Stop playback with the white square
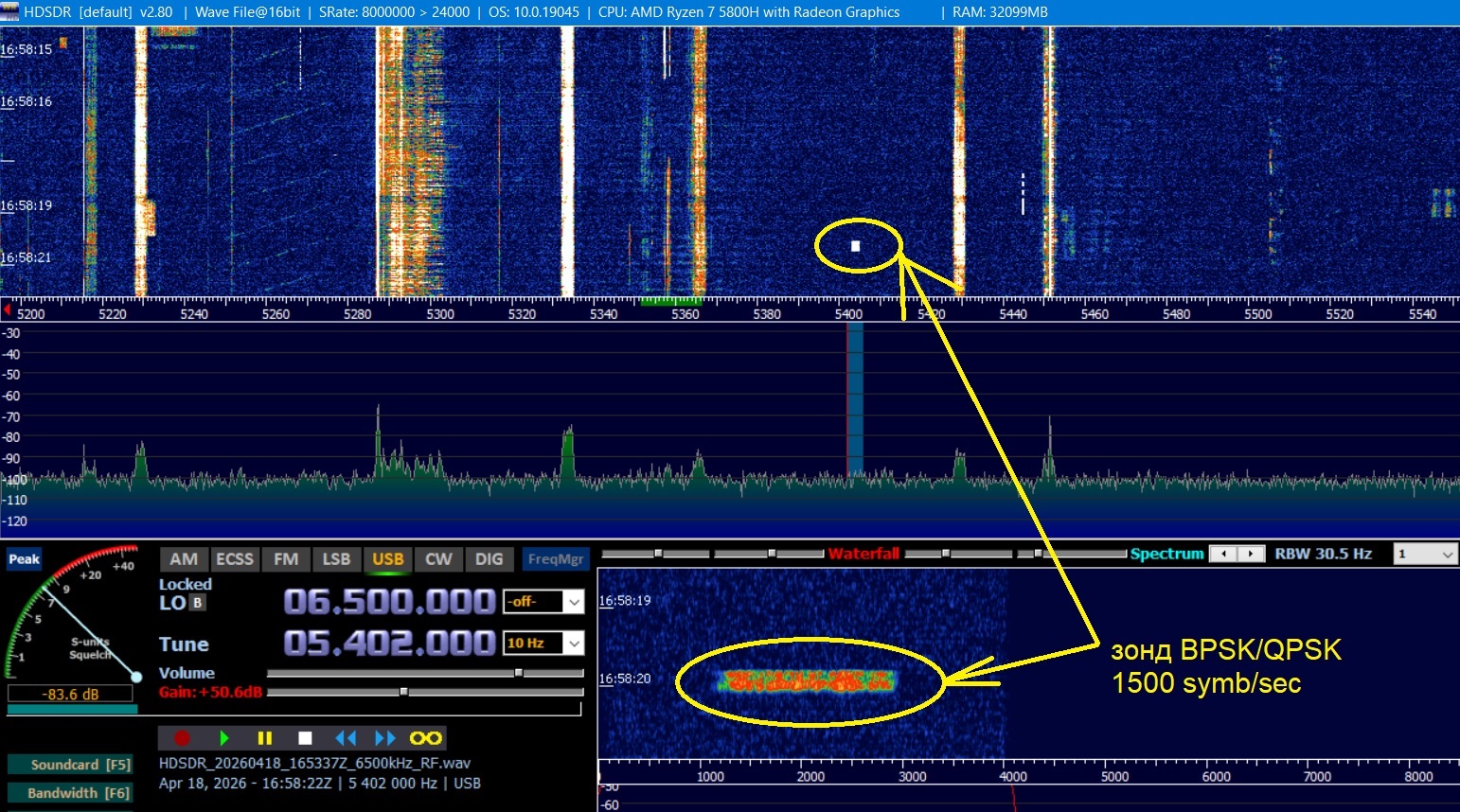 305,738
